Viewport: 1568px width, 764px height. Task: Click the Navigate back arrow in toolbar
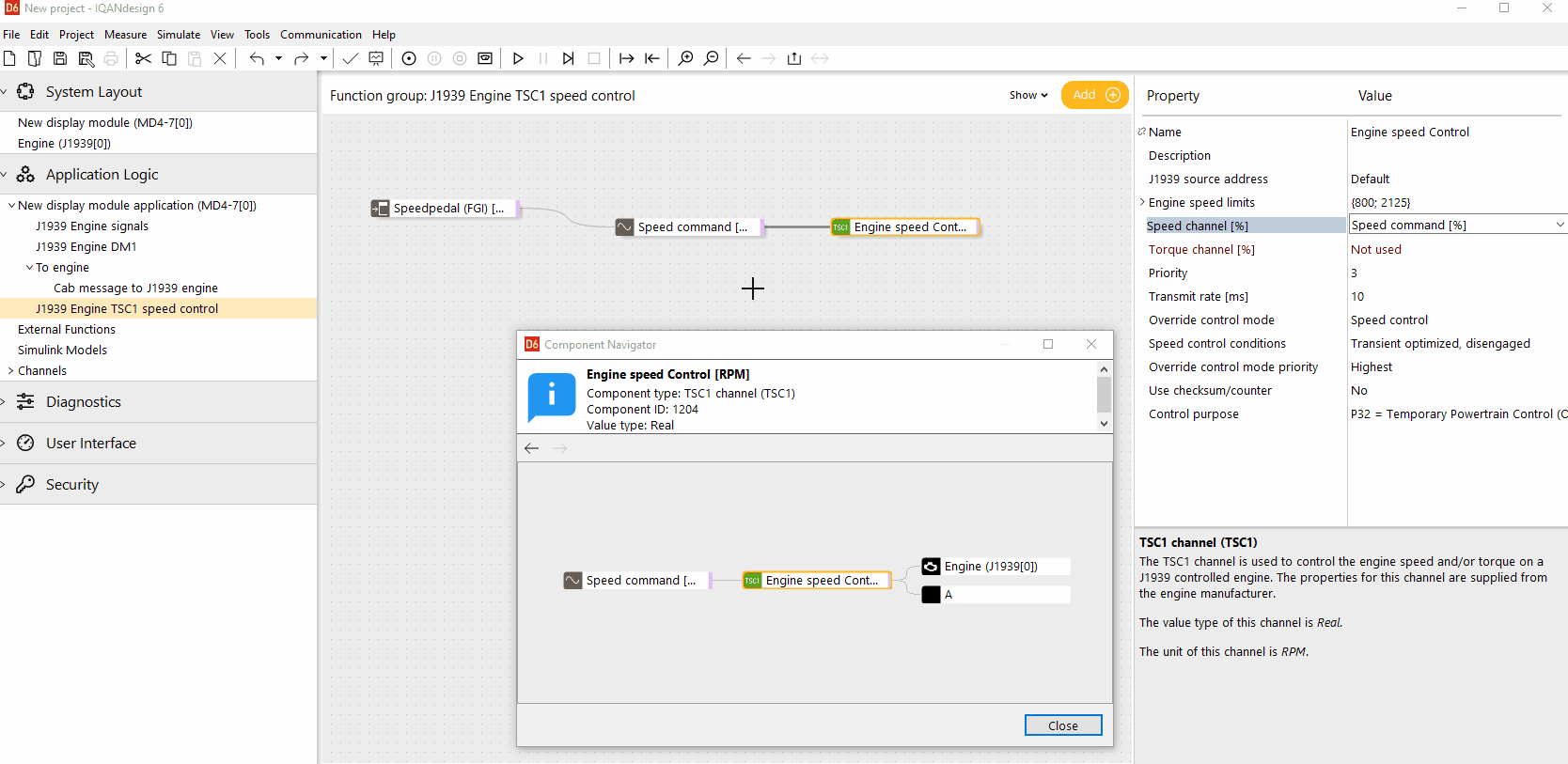pos(744,58)
